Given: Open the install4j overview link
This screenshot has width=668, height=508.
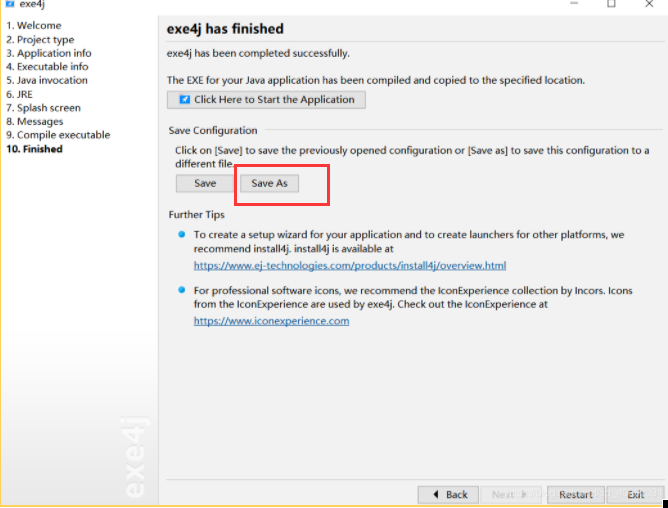Looking at the screenshot, I should click(350, 266).
